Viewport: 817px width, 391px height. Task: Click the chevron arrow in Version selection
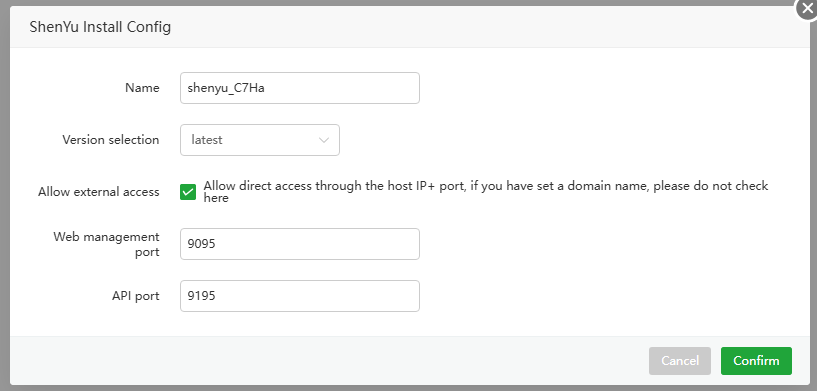[x=324, y=140]
